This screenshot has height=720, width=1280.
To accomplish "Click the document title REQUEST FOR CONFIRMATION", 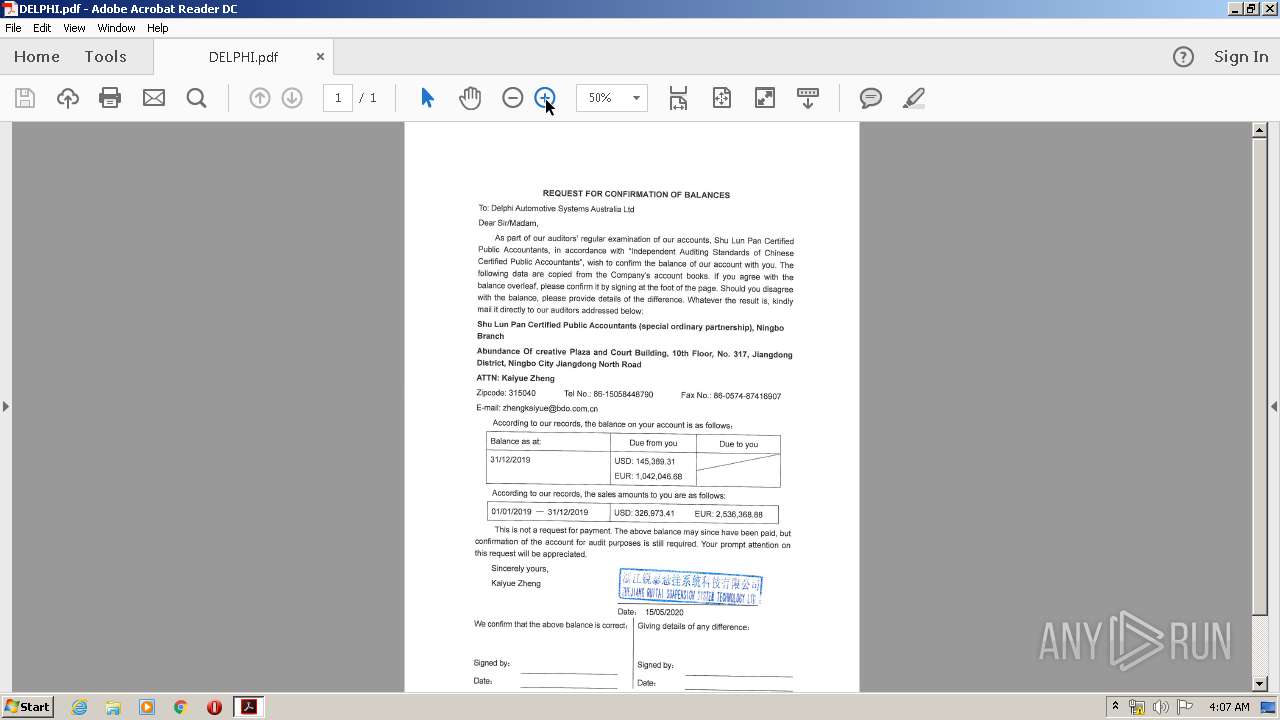I will click(x=636, y=194).
